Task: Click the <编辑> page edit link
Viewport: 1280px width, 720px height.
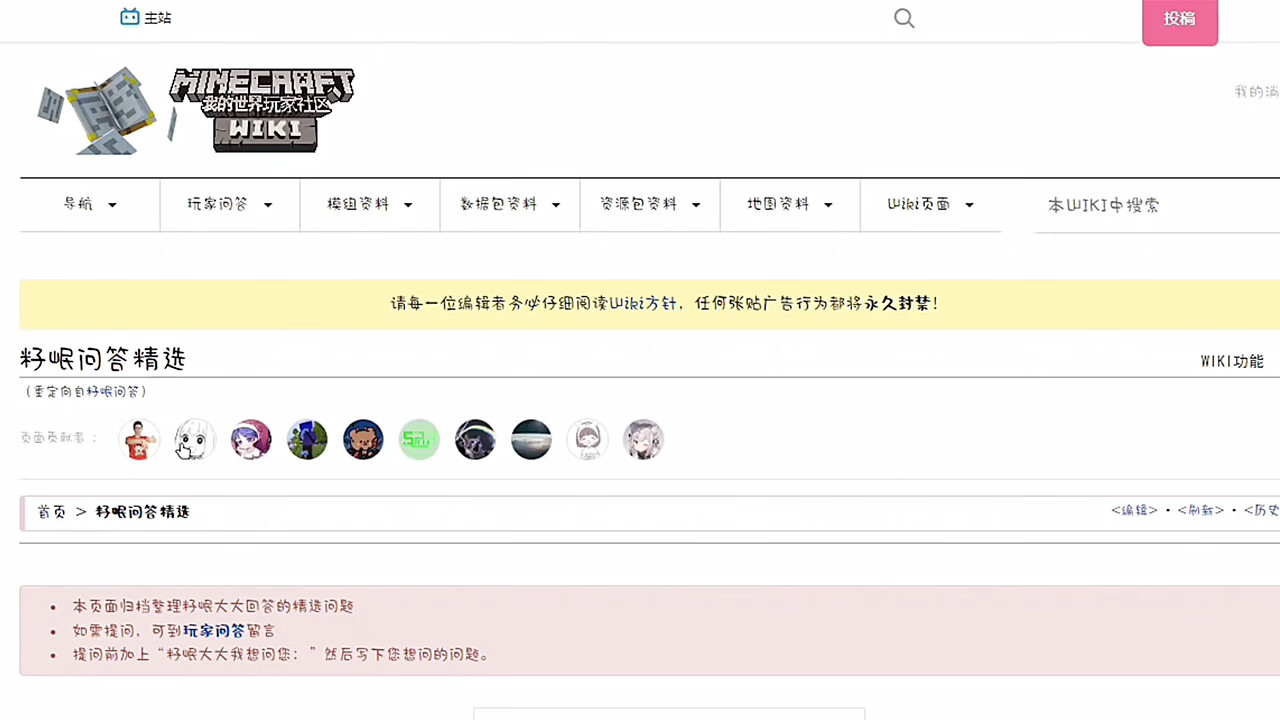Action: (1134, 510)
